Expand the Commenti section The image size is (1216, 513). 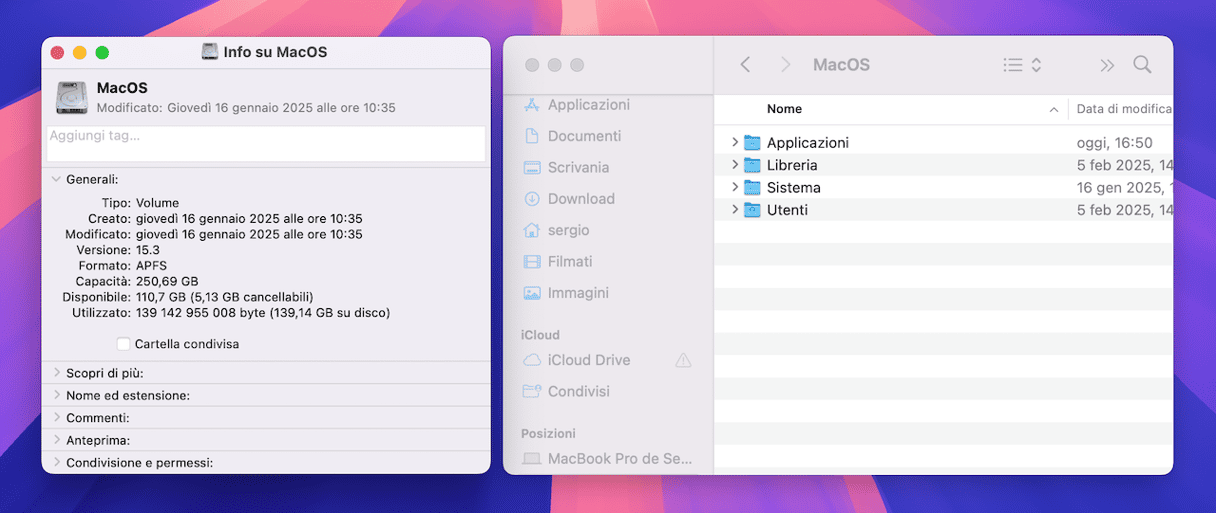[x=56, y=418]
